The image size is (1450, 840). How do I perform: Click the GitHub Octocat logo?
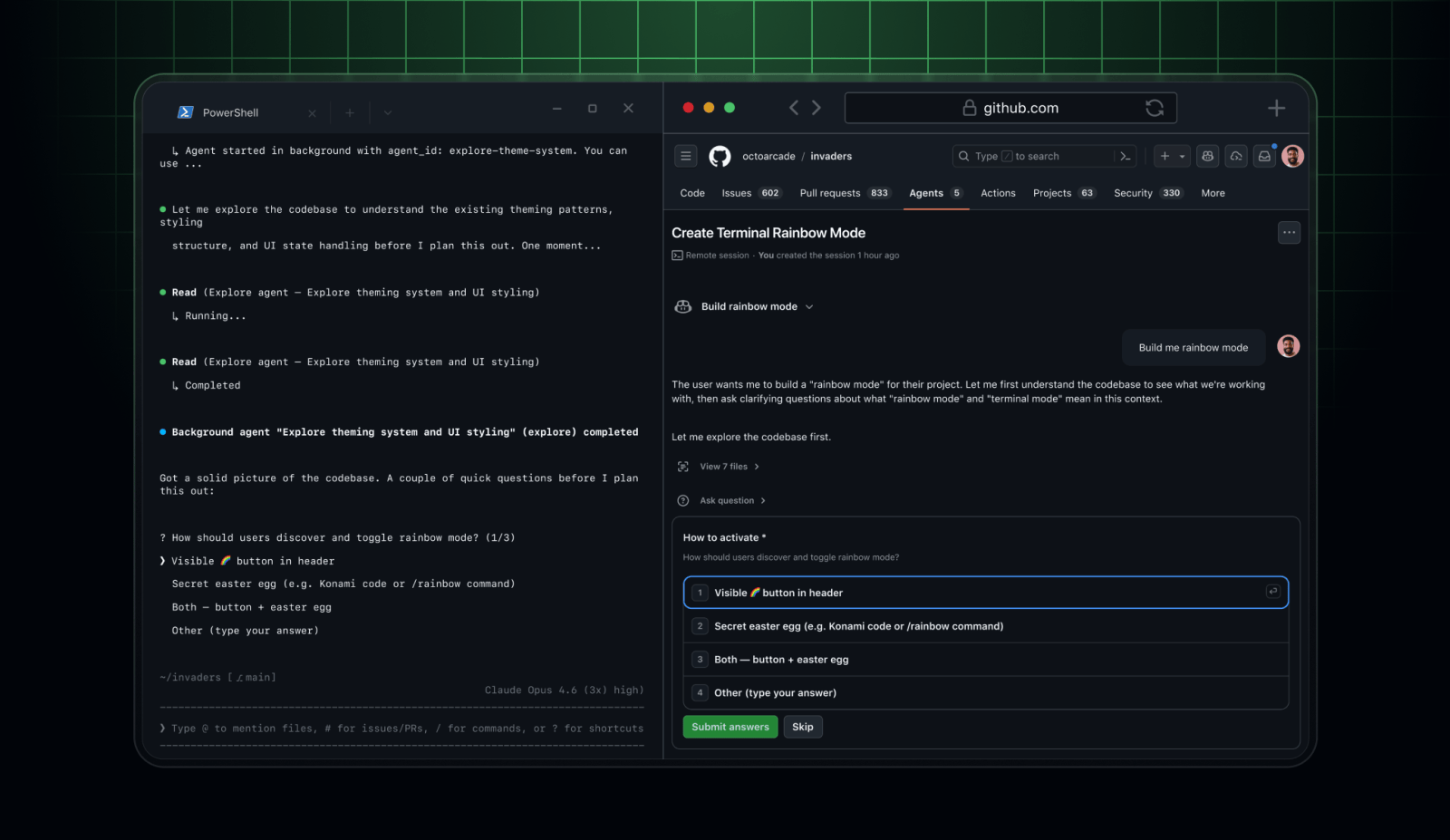pos(720,156)
